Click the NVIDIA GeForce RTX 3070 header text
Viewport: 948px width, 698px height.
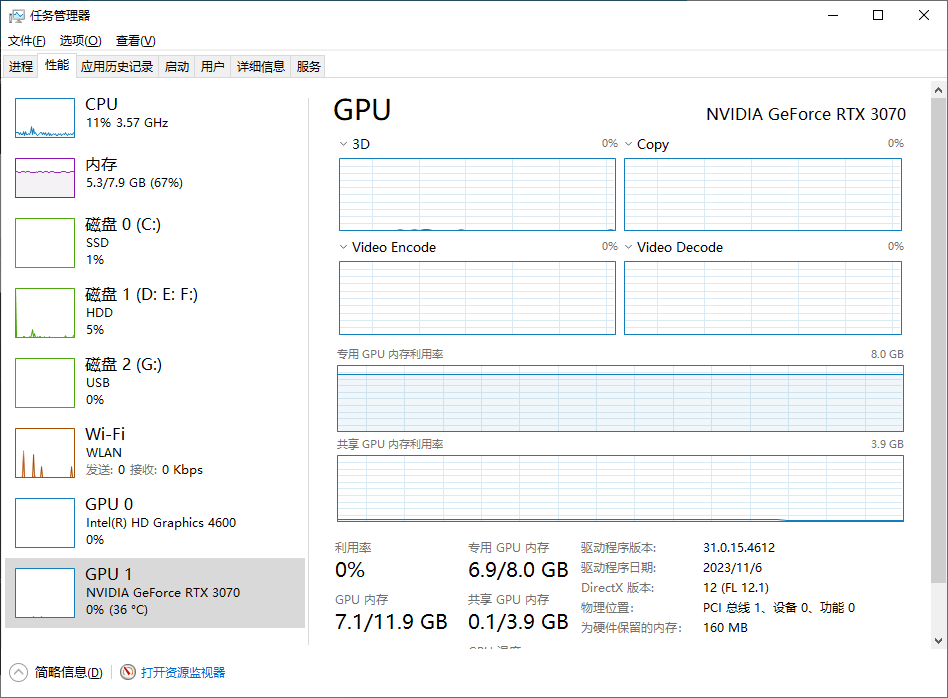pos(806,114)
